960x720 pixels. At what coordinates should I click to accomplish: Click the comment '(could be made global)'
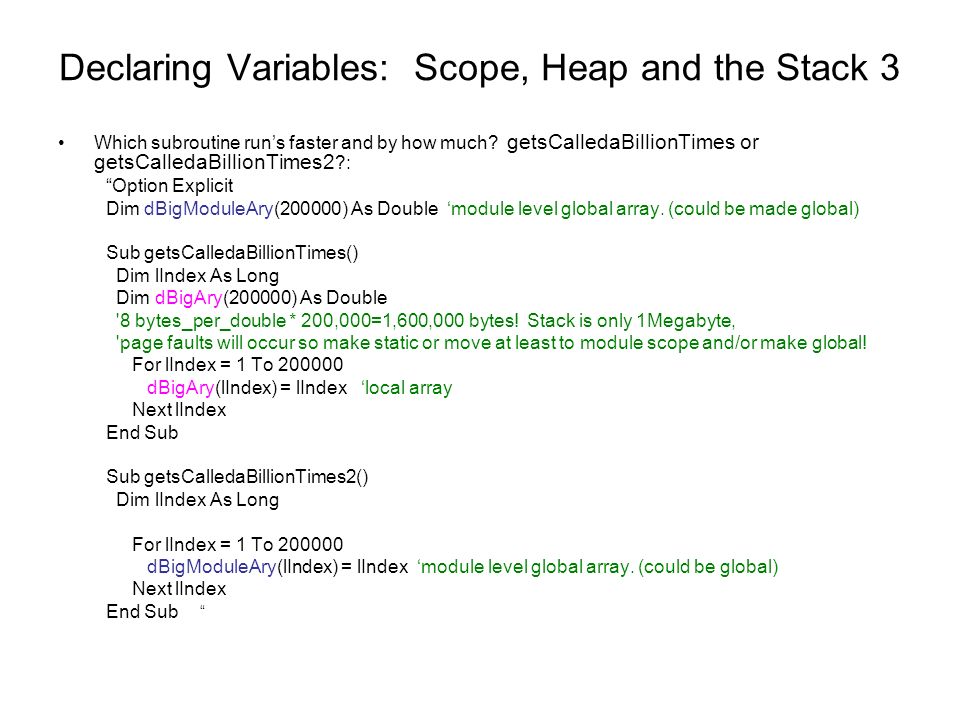click(x=763, y=209)
